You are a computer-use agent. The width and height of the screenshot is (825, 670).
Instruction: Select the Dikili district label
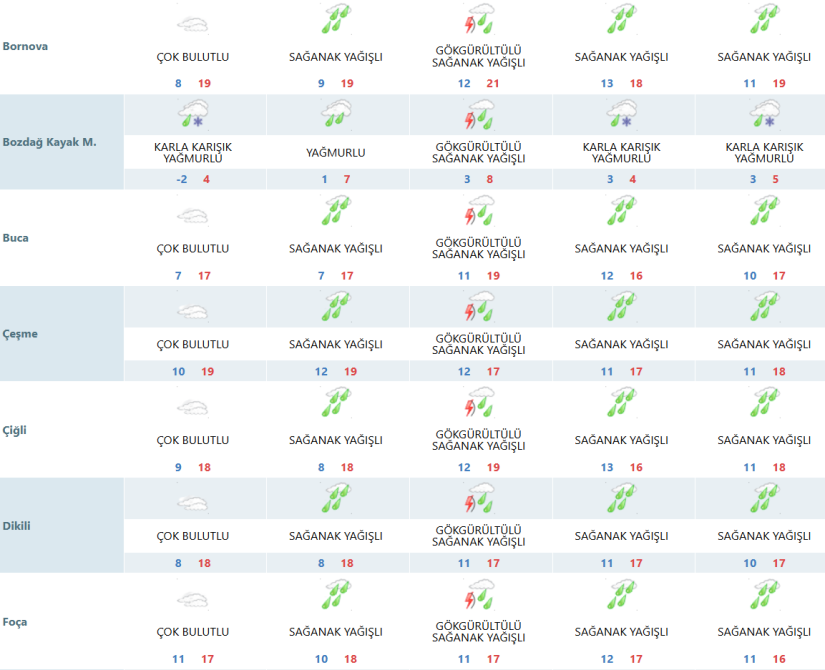point(18,526)
